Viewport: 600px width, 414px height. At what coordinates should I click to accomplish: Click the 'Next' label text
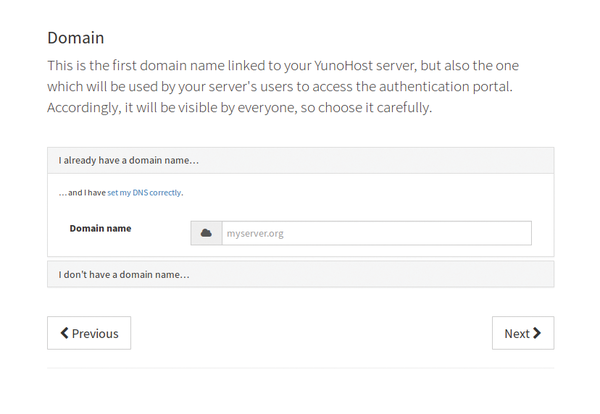(x=517, y=334)
